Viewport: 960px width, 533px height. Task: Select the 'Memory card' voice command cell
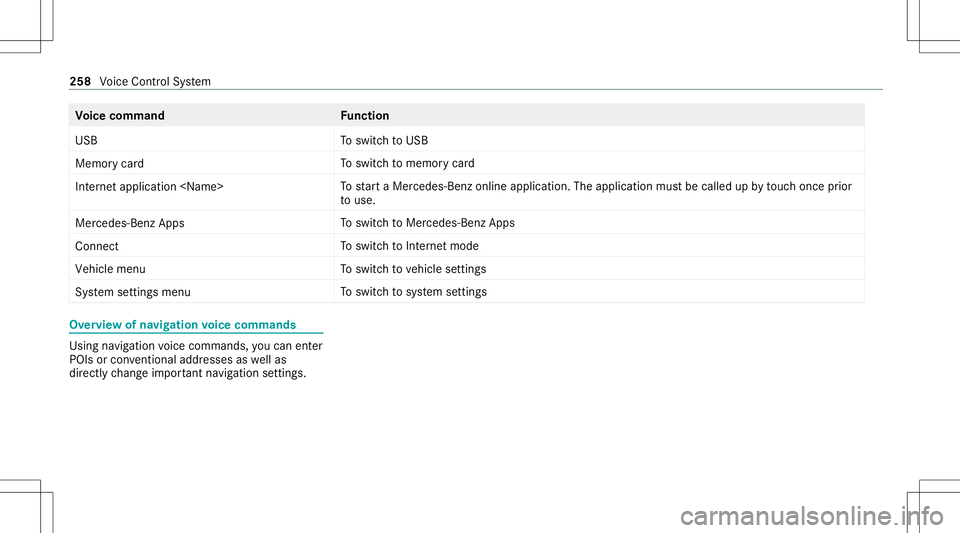(x=201, y=163)
